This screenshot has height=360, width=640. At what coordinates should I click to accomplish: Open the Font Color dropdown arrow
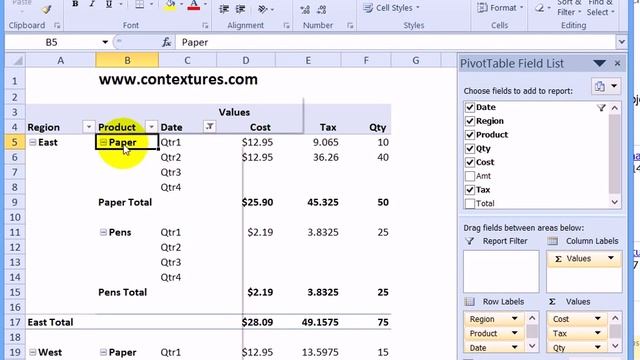tap(205, 4)
